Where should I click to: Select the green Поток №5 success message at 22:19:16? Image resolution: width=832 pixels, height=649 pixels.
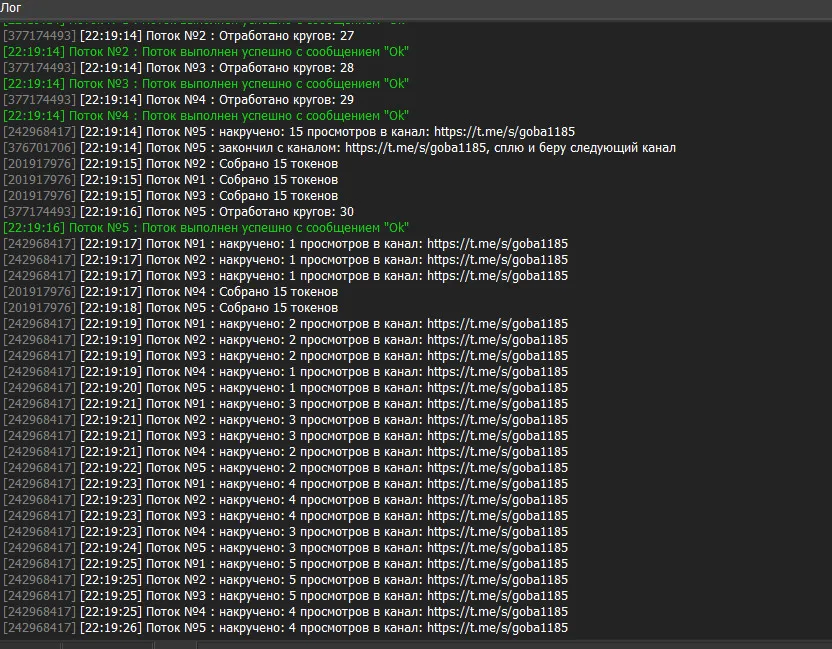tap(206, 228)
